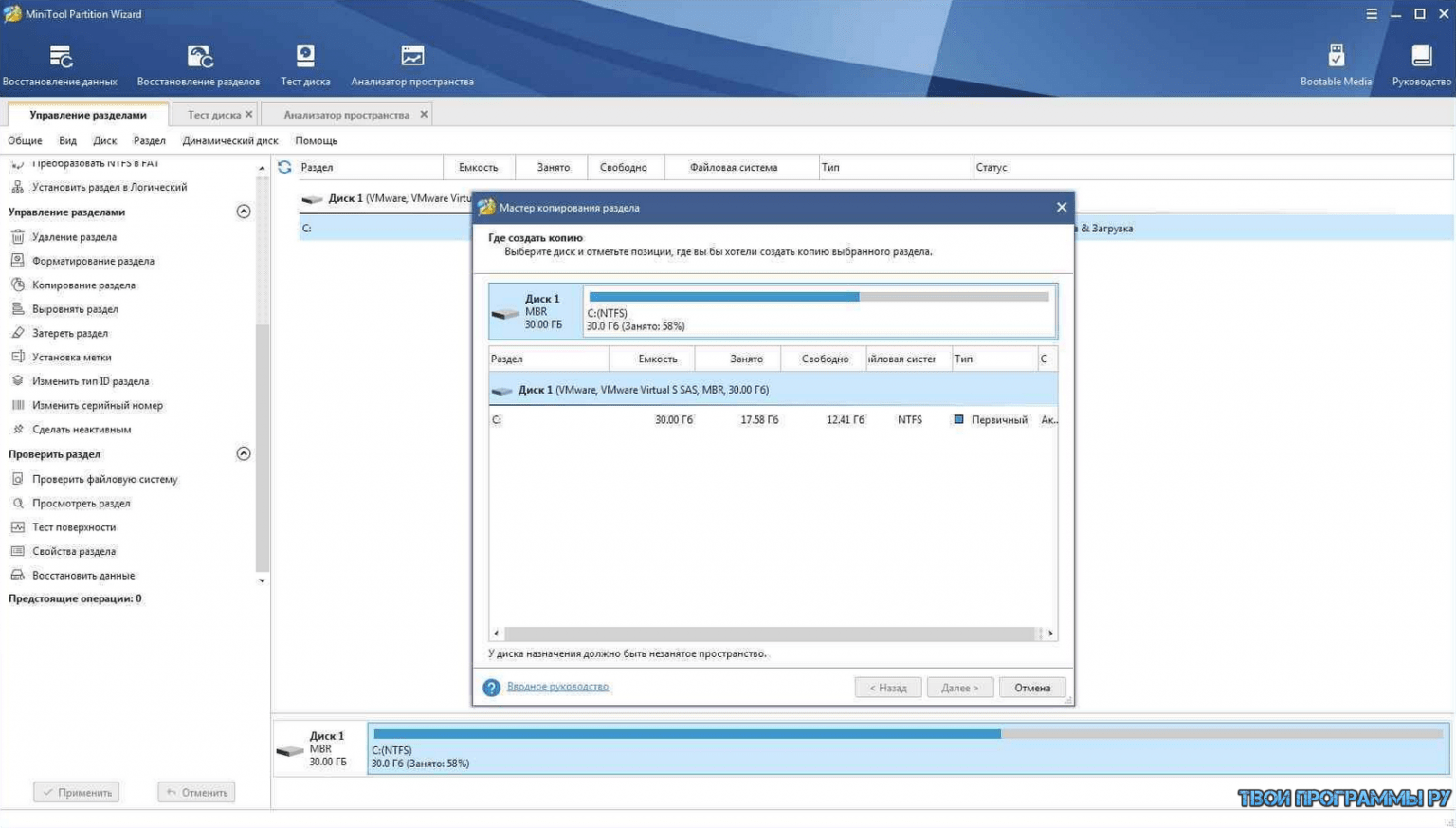Sort wizard list by Емкость column

point(652,359)
